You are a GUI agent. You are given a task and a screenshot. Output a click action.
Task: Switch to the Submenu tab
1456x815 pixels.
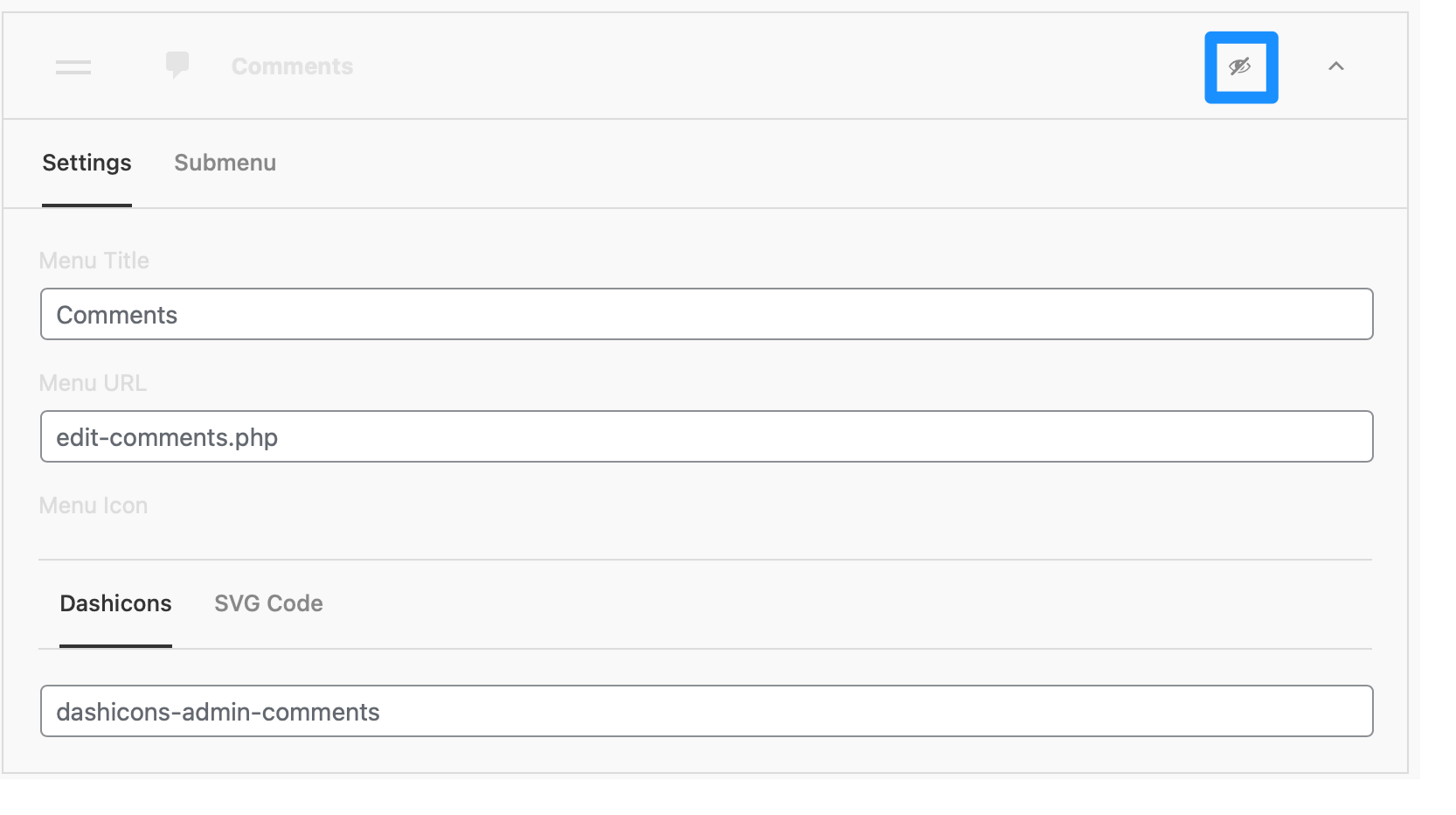(225, 163)
